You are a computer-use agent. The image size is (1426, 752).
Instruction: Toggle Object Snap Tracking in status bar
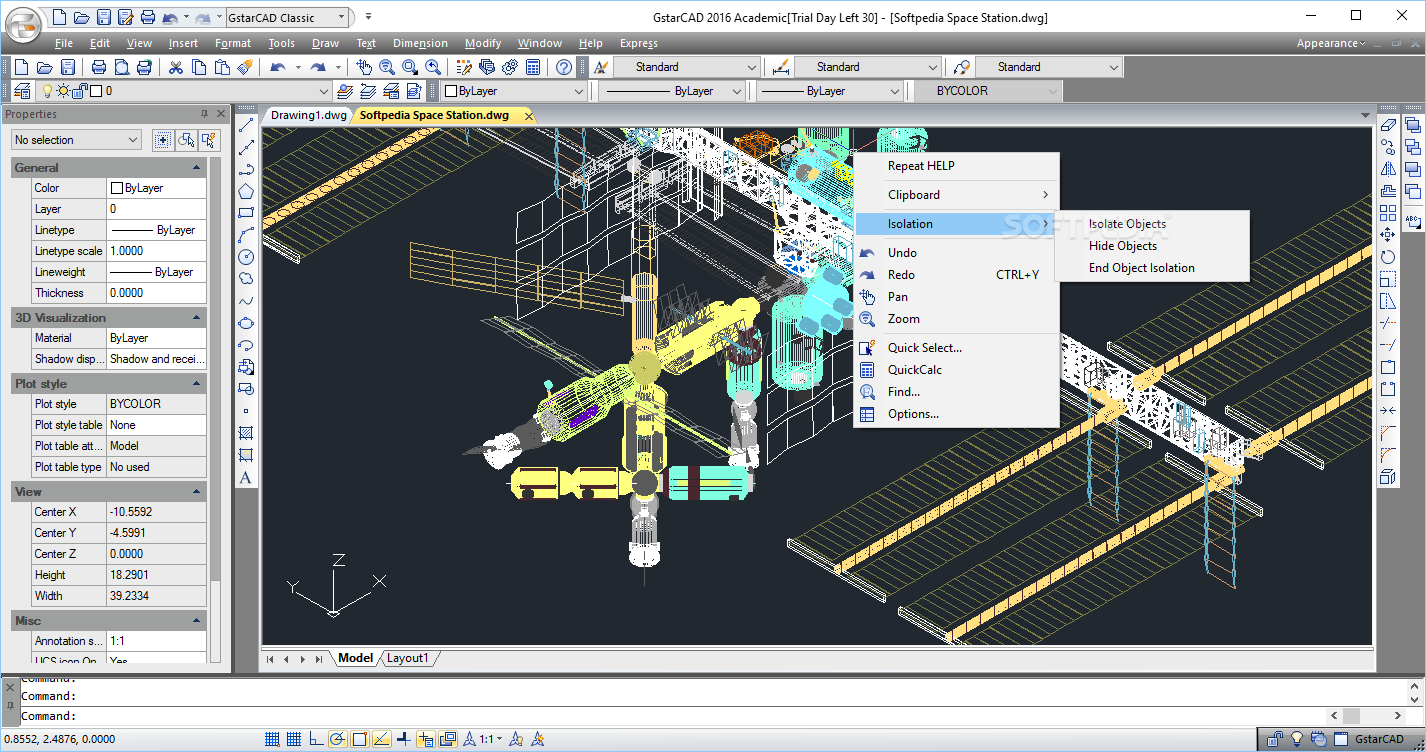point(381,740)
